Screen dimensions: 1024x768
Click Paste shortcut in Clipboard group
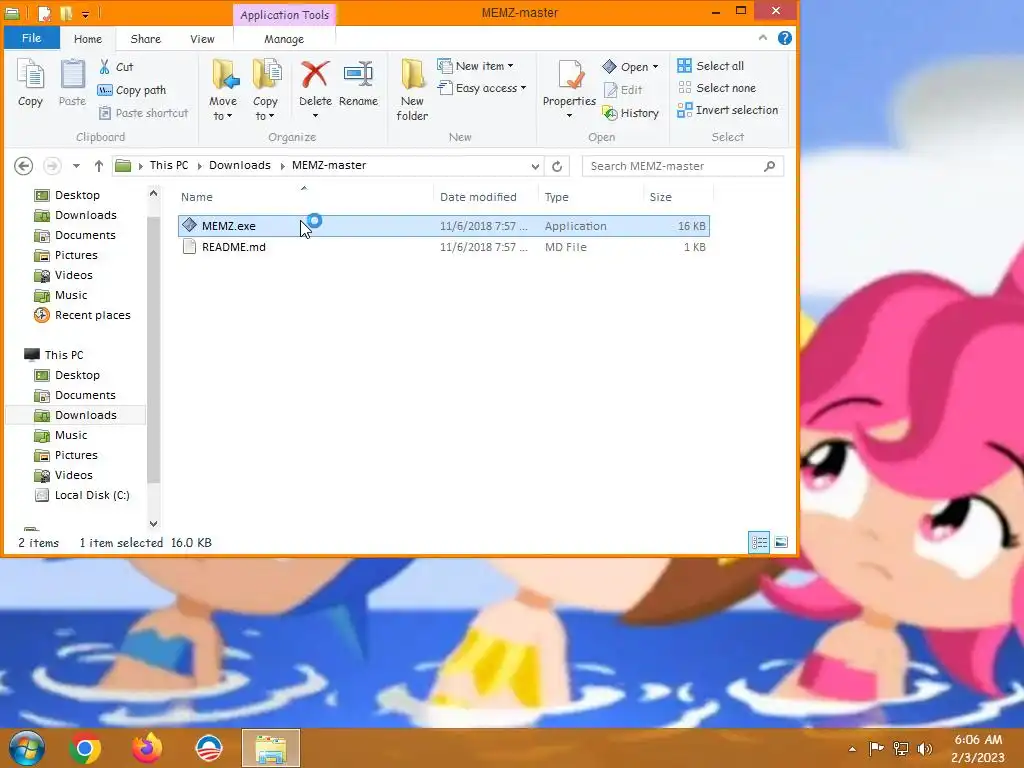coord(144,113)
